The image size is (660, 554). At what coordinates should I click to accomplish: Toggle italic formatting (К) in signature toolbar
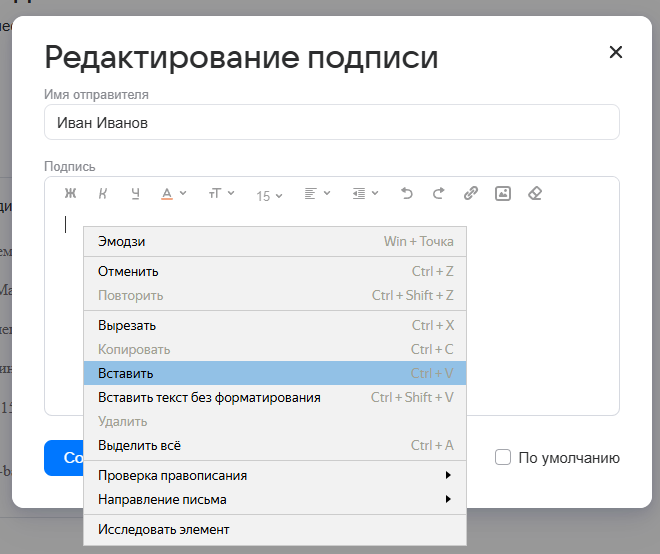point(102,194)
